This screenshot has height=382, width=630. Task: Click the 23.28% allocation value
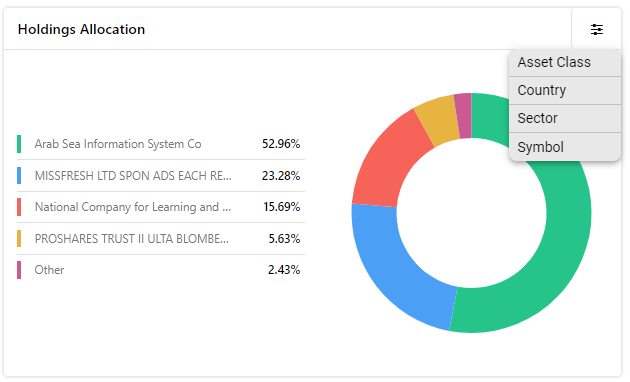click(281, 176)
